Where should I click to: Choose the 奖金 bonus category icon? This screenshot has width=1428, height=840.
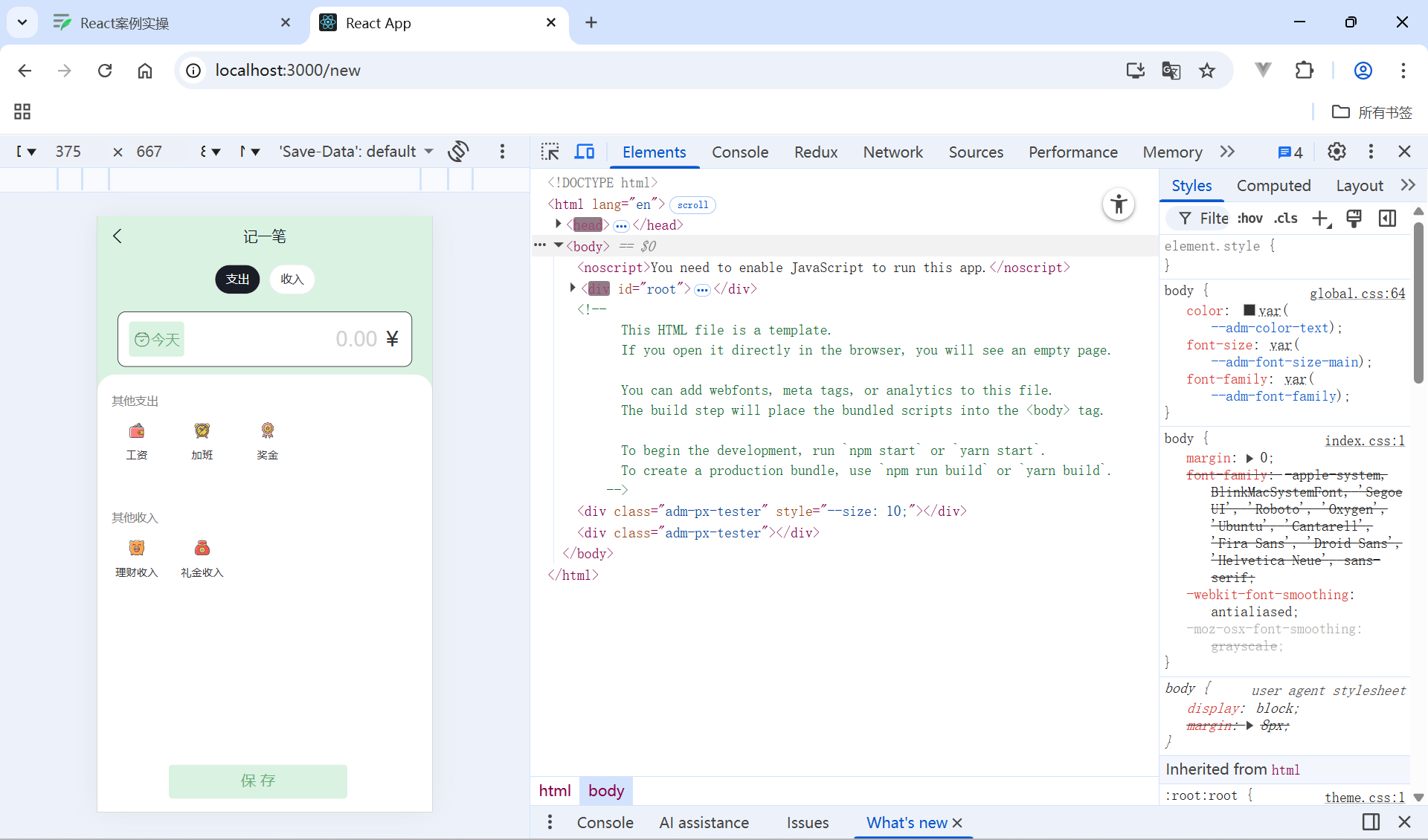tap(267, 431)
